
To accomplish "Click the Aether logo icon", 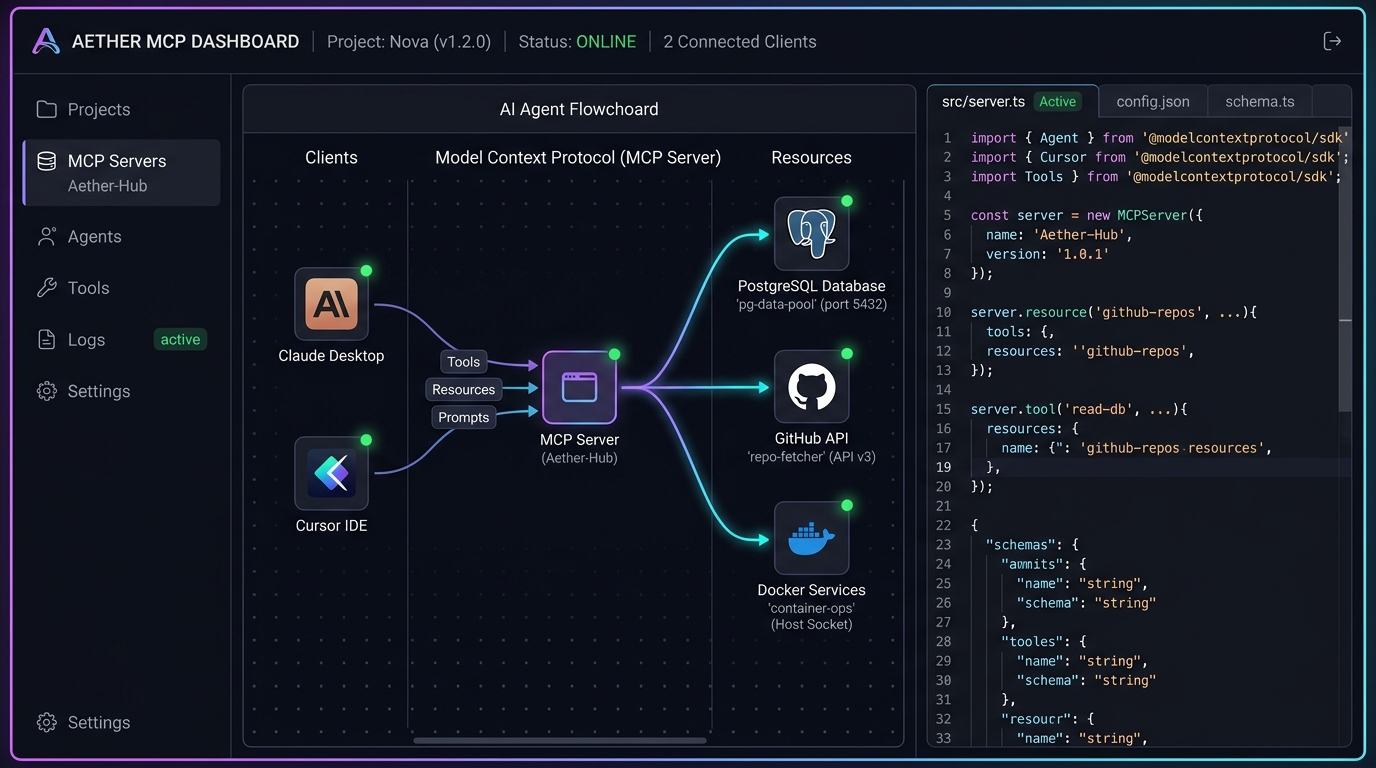I will pyautogui.click(x=46, y=41).
